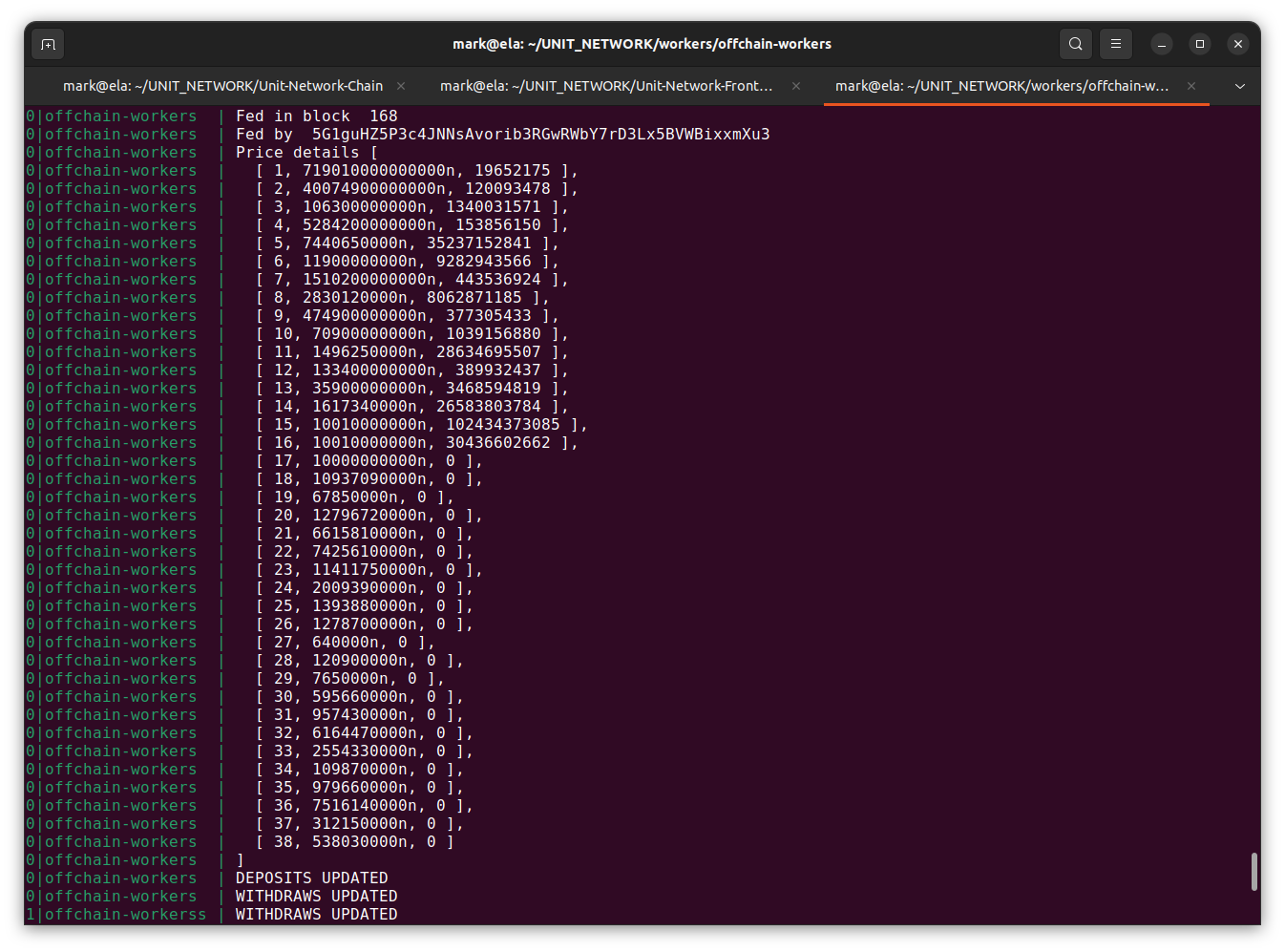Click the 'DEPOSITS UPDATED' output line
The height and width of the screenshot is (952, 1285).
[x=311, y=878]
